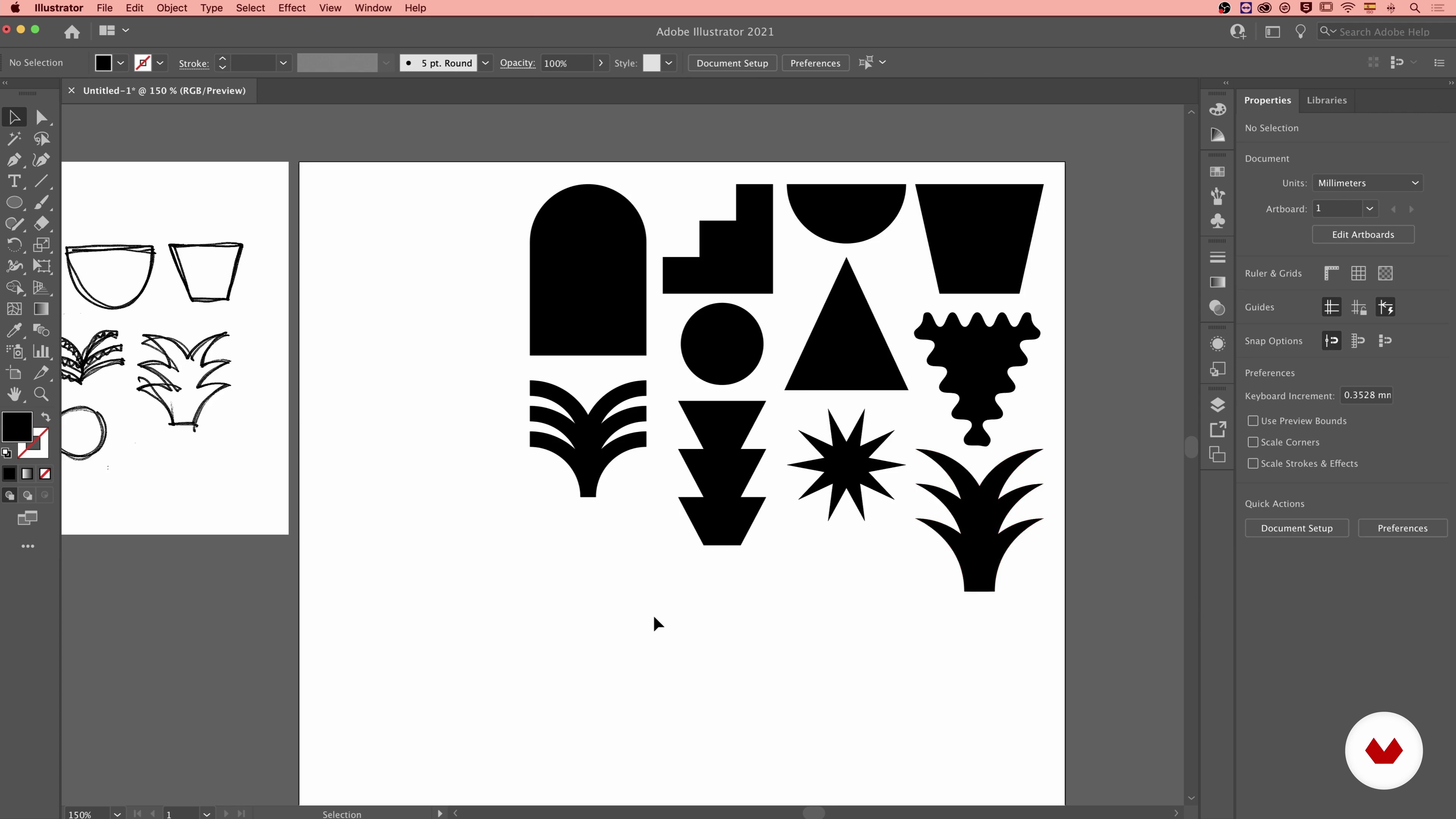Open the 5 pt. Round brush dropdown
The width and height of the screenshot is (1456, 819).
tap(485, 63)
